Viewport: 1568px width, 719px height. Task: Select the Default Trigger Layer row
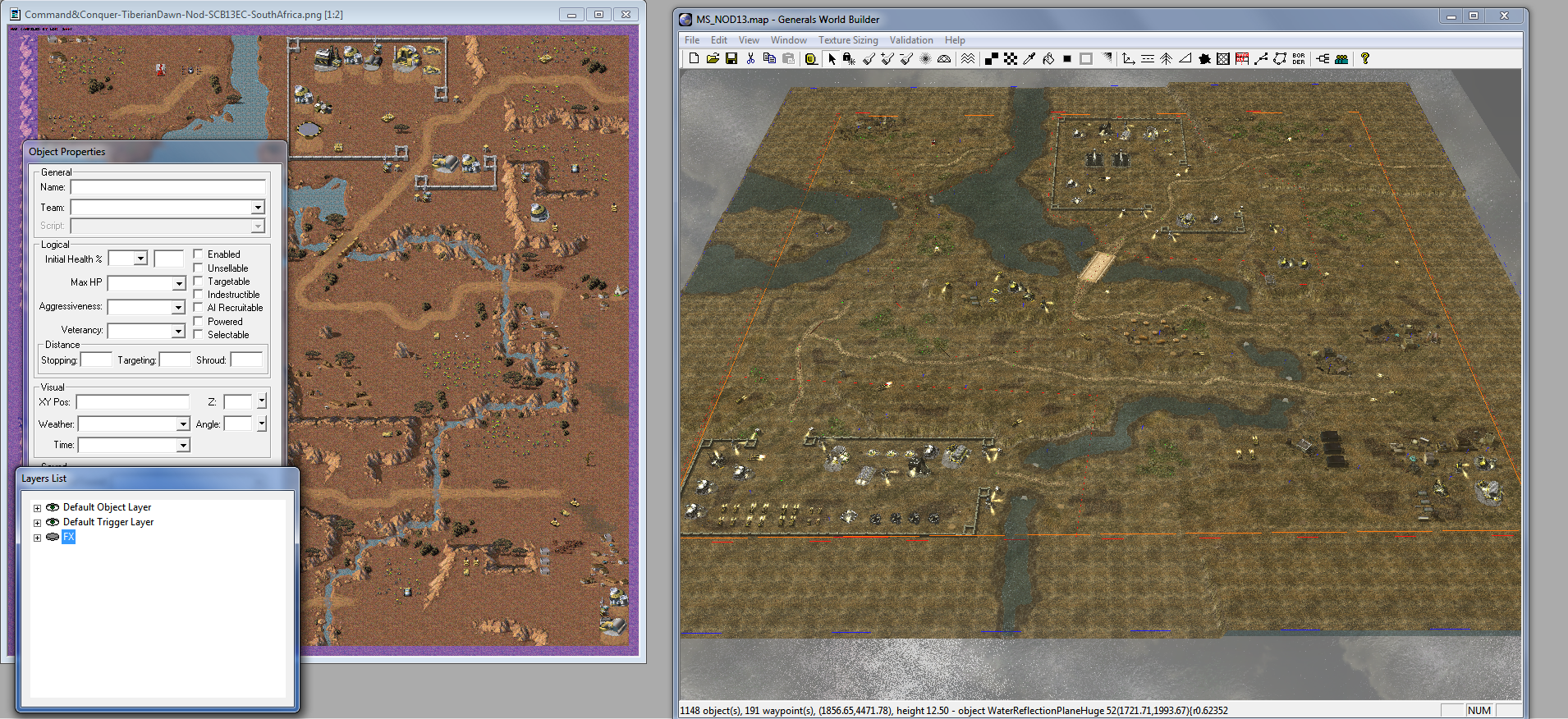pos(108,522)
